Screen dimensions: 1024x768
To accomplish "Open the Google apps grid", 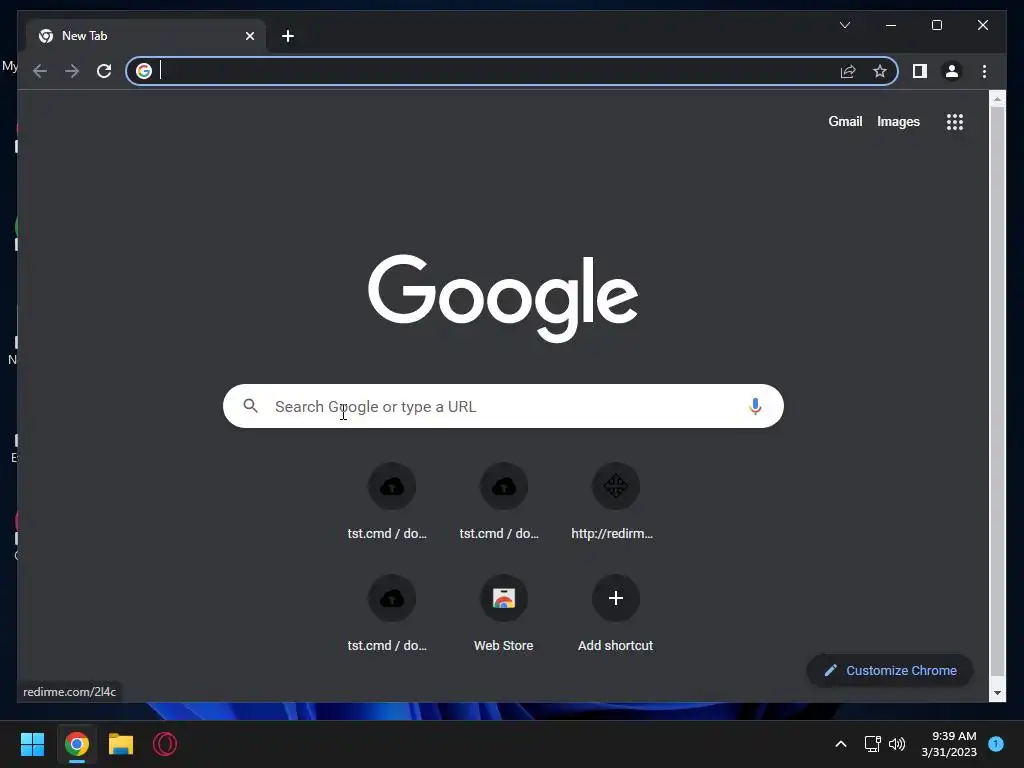I will [955, 121].
